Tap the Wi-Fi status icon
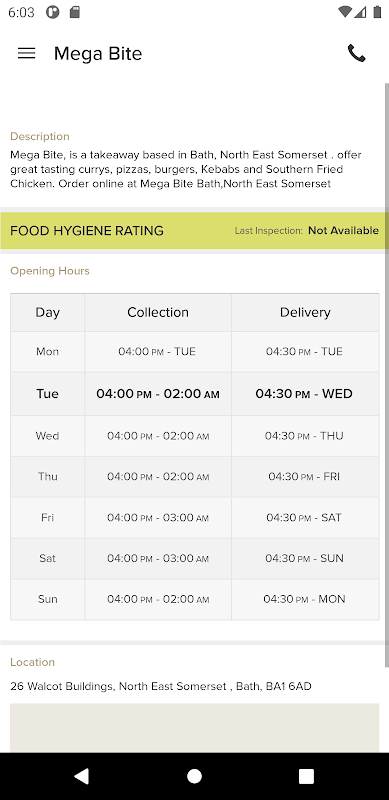This screenshot has width=389, height=800. (x=345, y=12)
